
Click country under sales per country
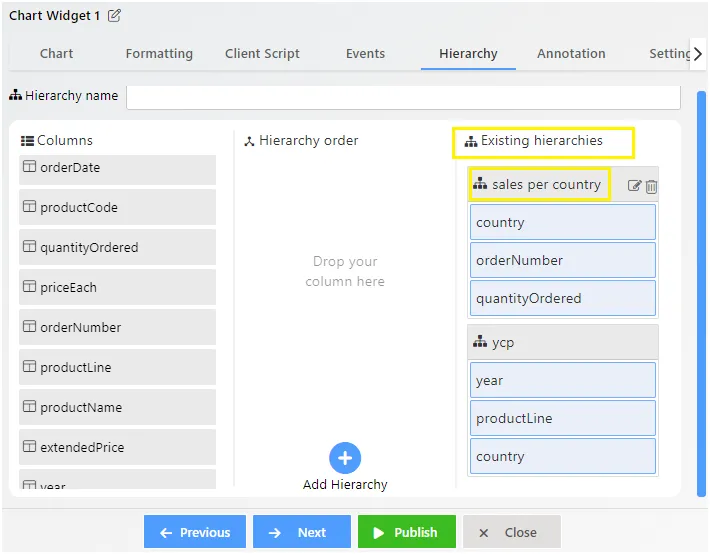(x=563, y=222)
